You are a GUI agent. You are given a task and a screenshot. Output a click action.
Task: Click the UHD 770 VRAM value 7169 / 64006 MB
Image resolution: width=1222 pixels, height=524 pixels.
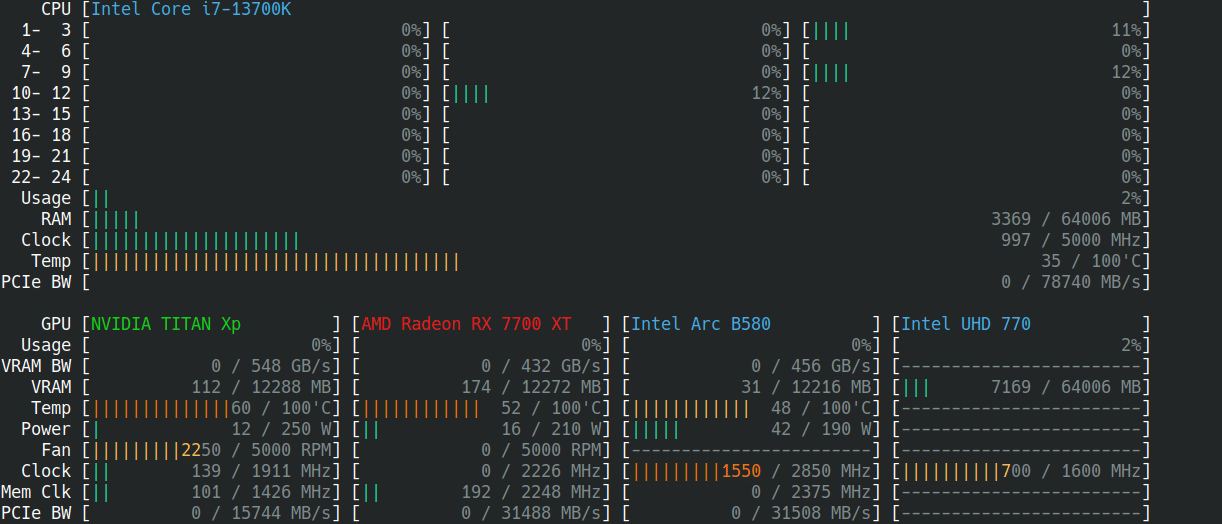[1066, 387]
